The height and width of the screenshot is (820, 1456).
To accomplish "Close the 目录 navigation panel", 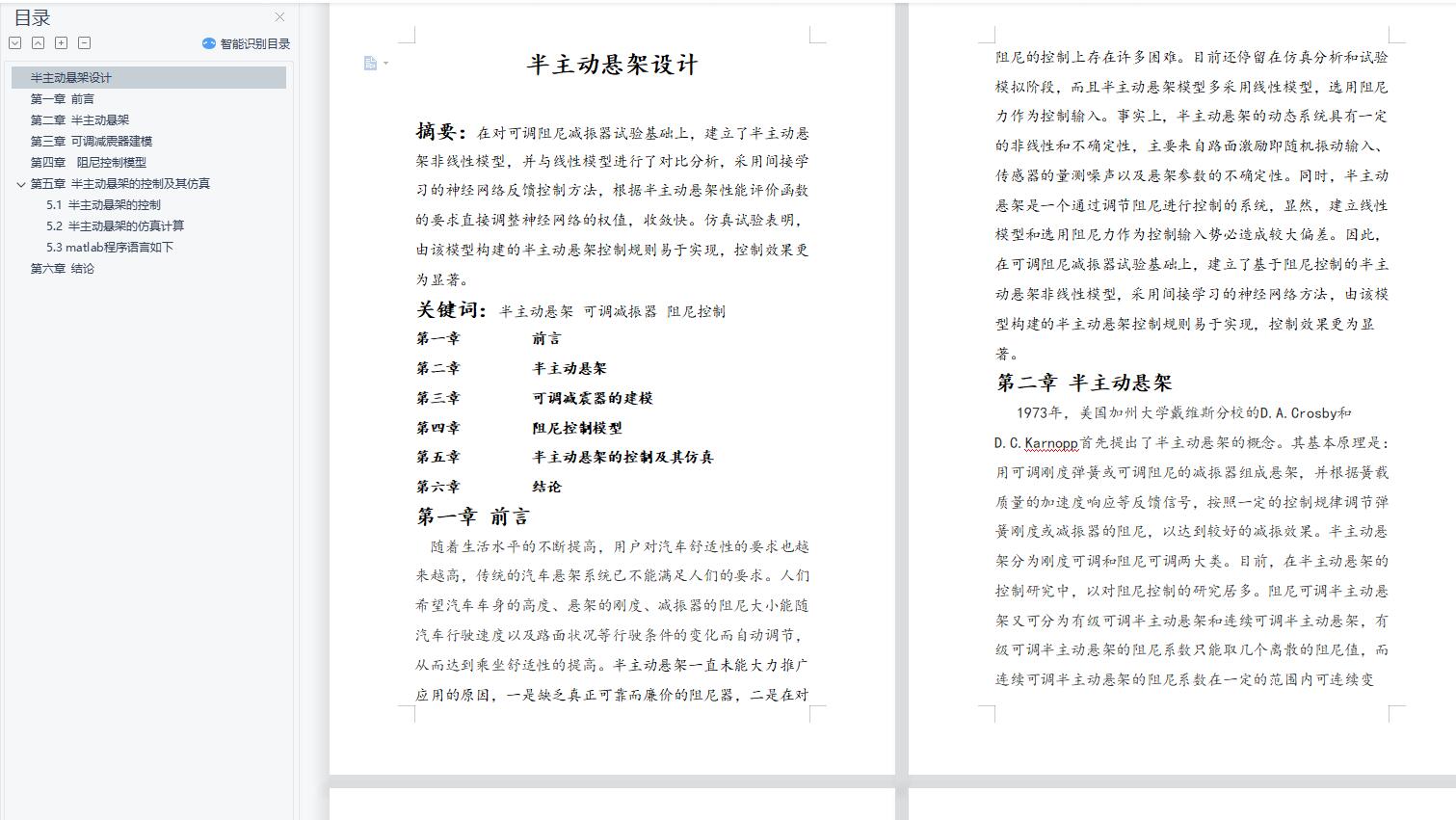I will click(279, 16).
